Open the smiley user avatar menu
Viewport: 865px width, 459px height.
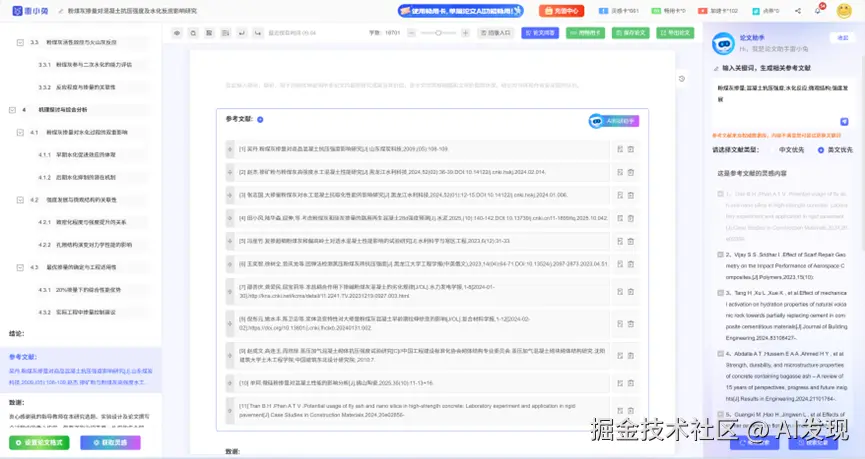(844, 10)
